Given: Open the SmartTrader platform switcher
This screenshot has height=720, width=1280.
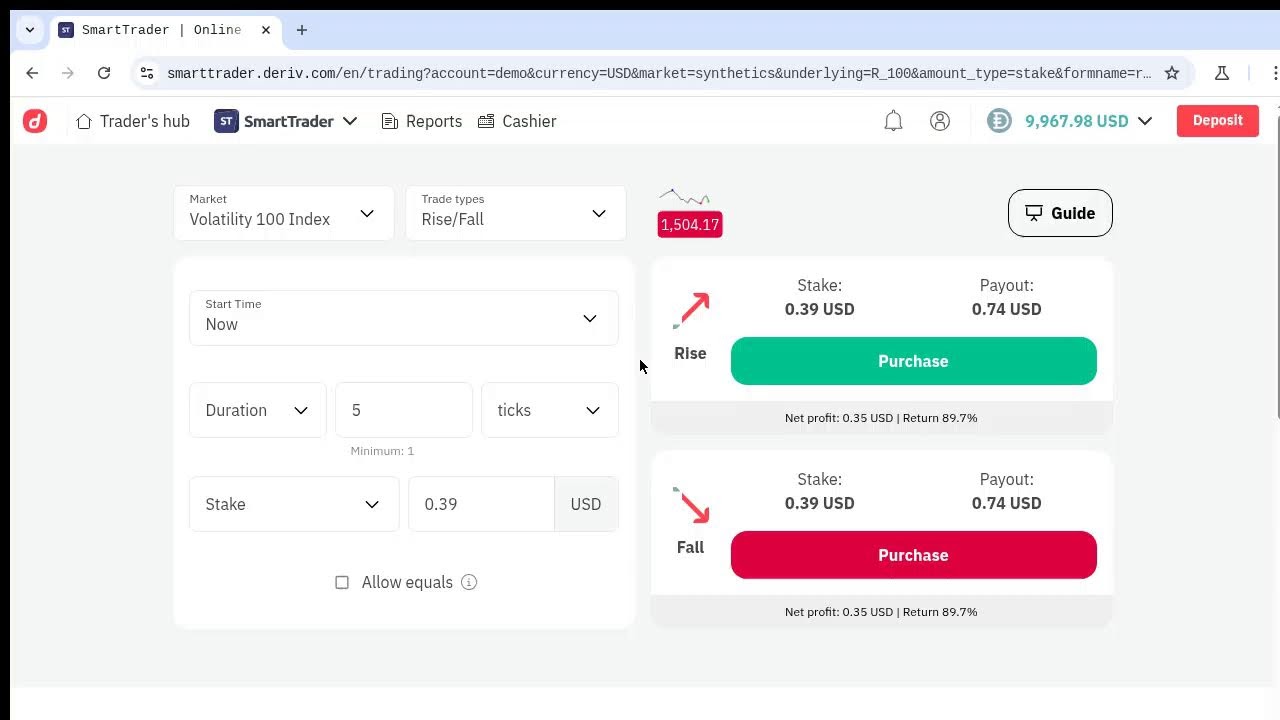Looking at the screenshot, I should (286, 121).
